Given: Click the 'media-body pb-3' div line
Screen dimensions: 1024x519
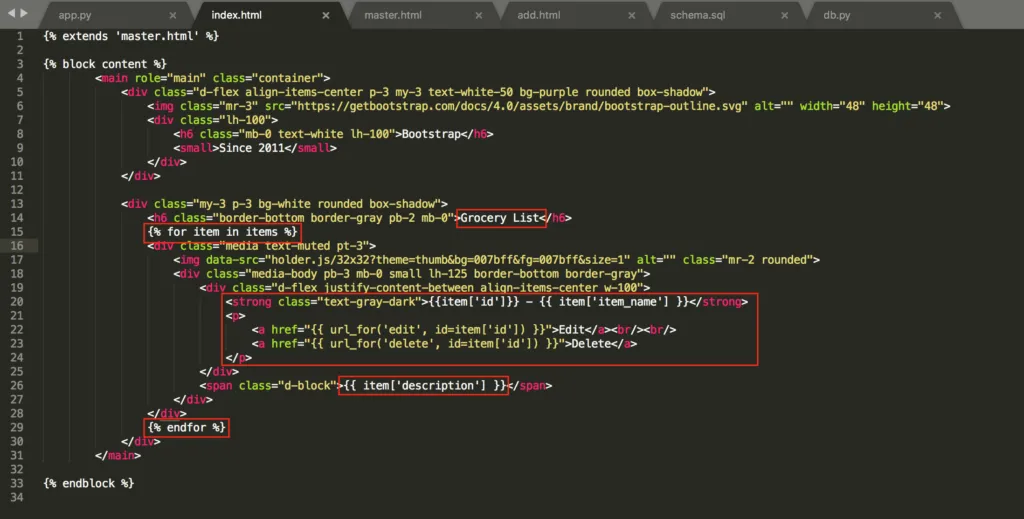Looking at the screenshot, I should pos(411,274).
